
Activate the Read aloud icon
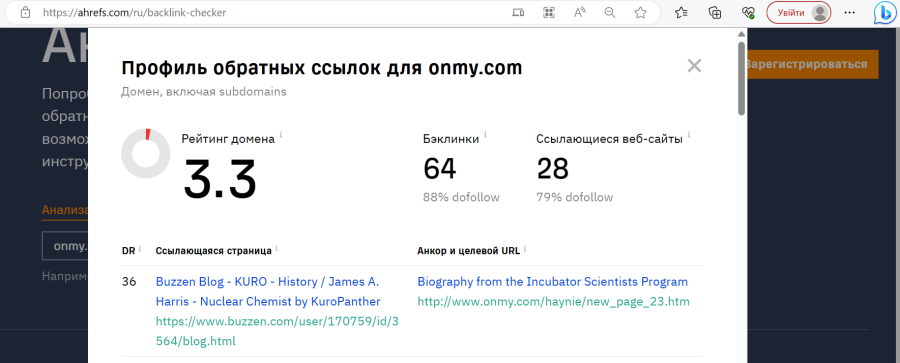tap(580, 13)
